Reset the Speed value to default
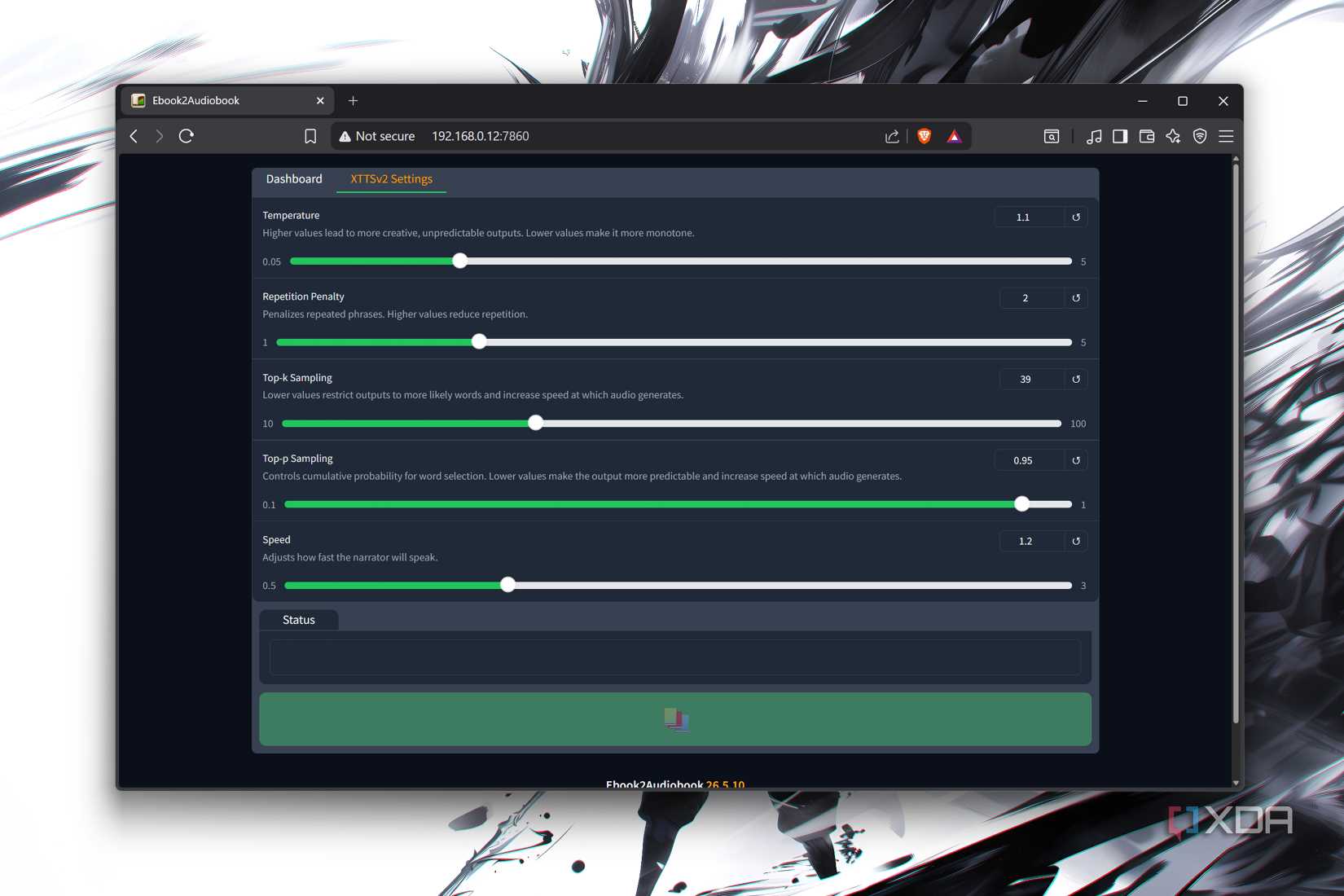 1076,541
